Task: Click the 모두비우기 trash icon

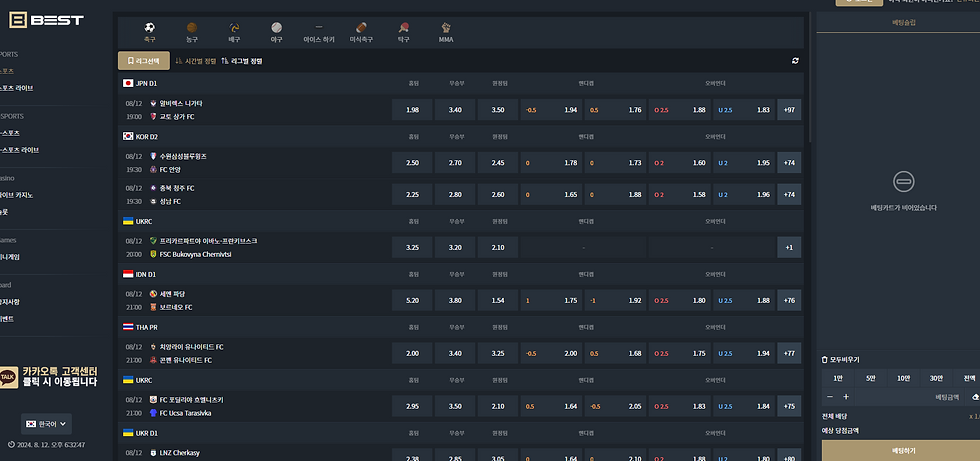Action: [x=825, y=359]
